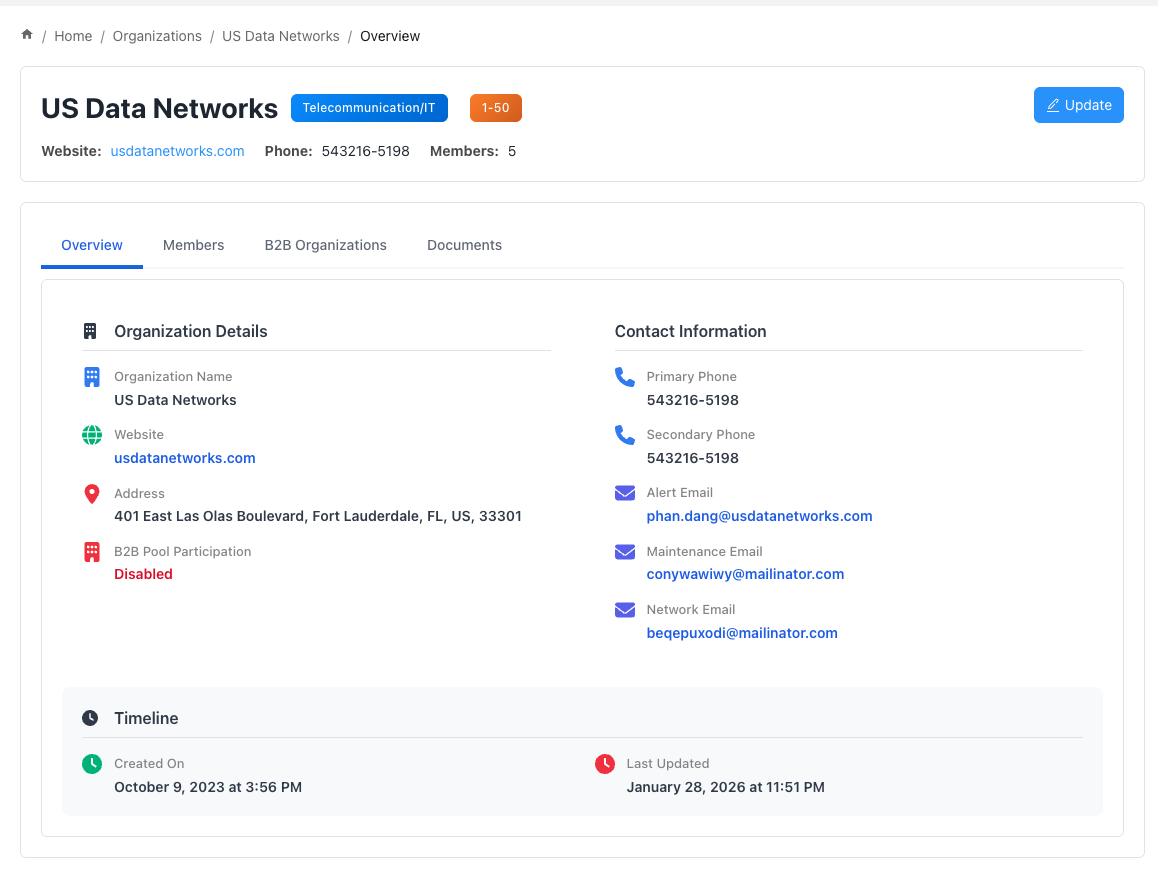Switch to the Members tab

pyautogui.click(x=193, y=245)
